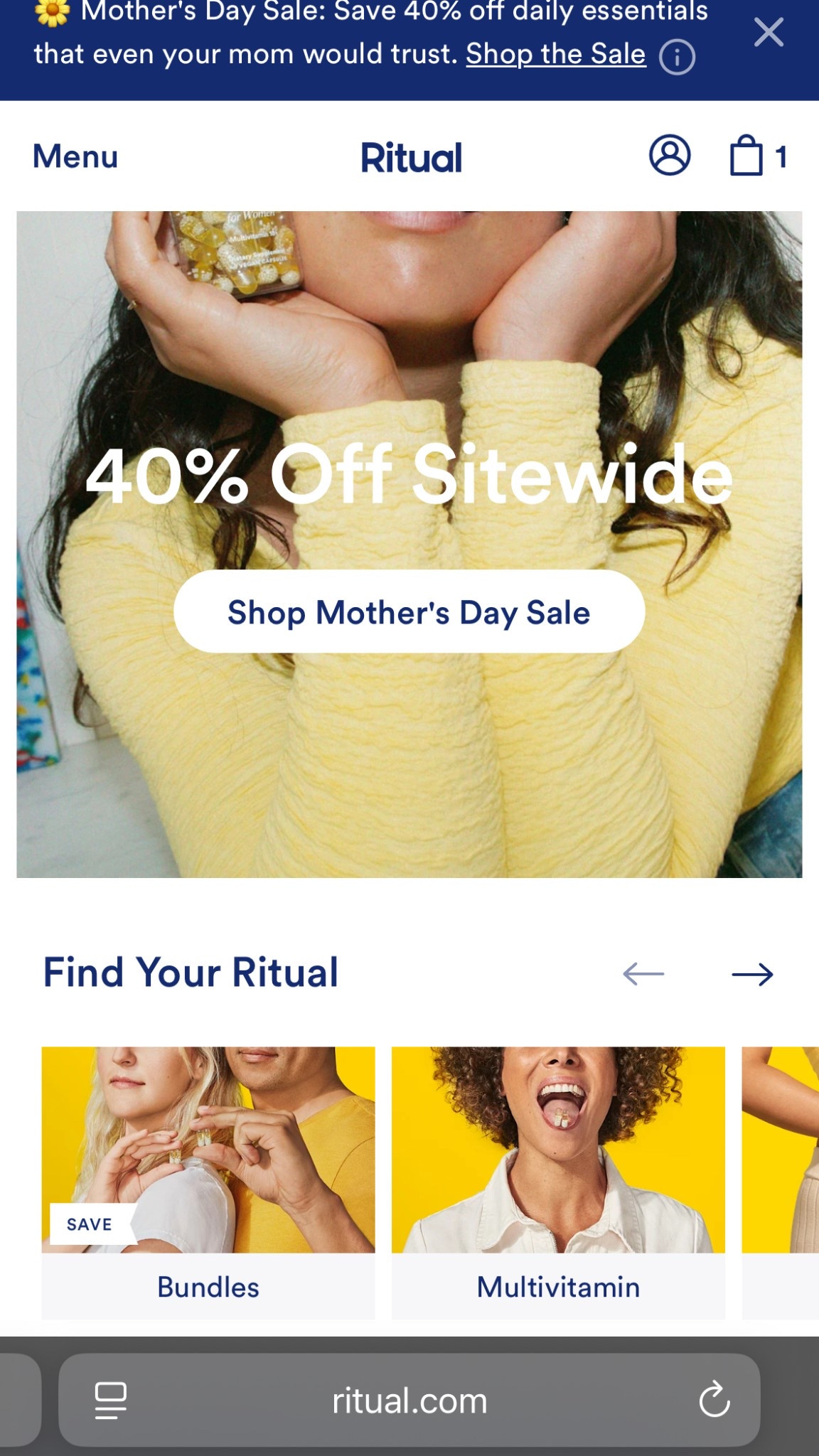819x1456 pixels.
Task: Select the Bundles label
Action: 208,1287
